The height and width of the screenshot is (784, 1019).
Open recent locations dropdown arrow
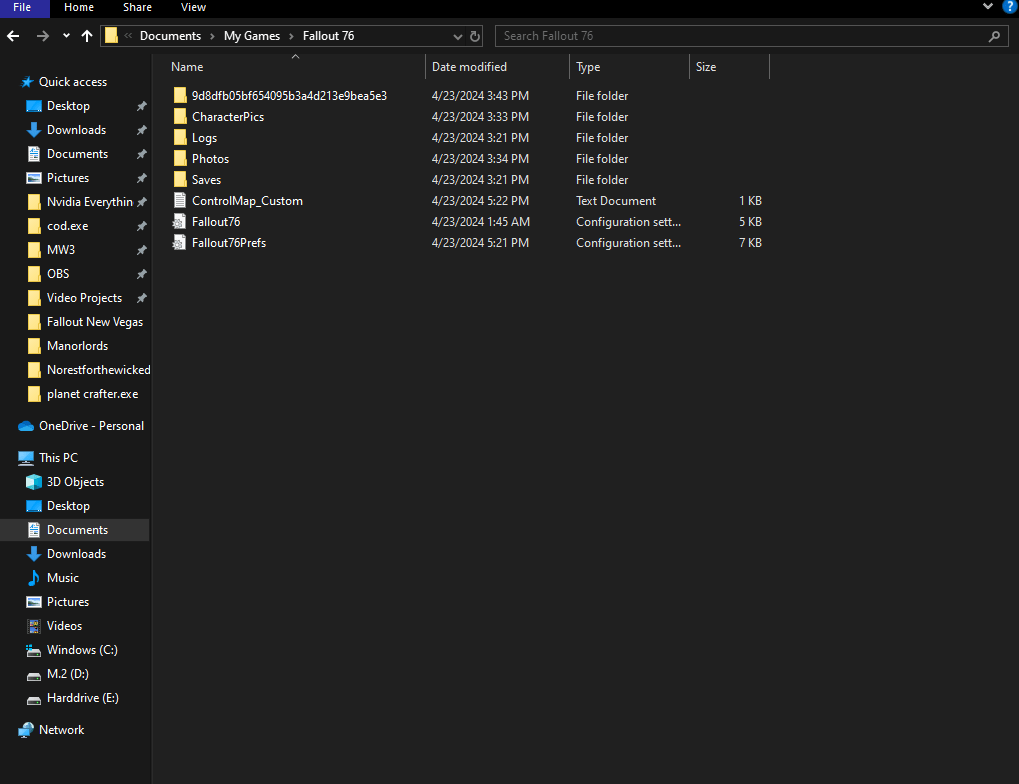click(x=66, y=36)
